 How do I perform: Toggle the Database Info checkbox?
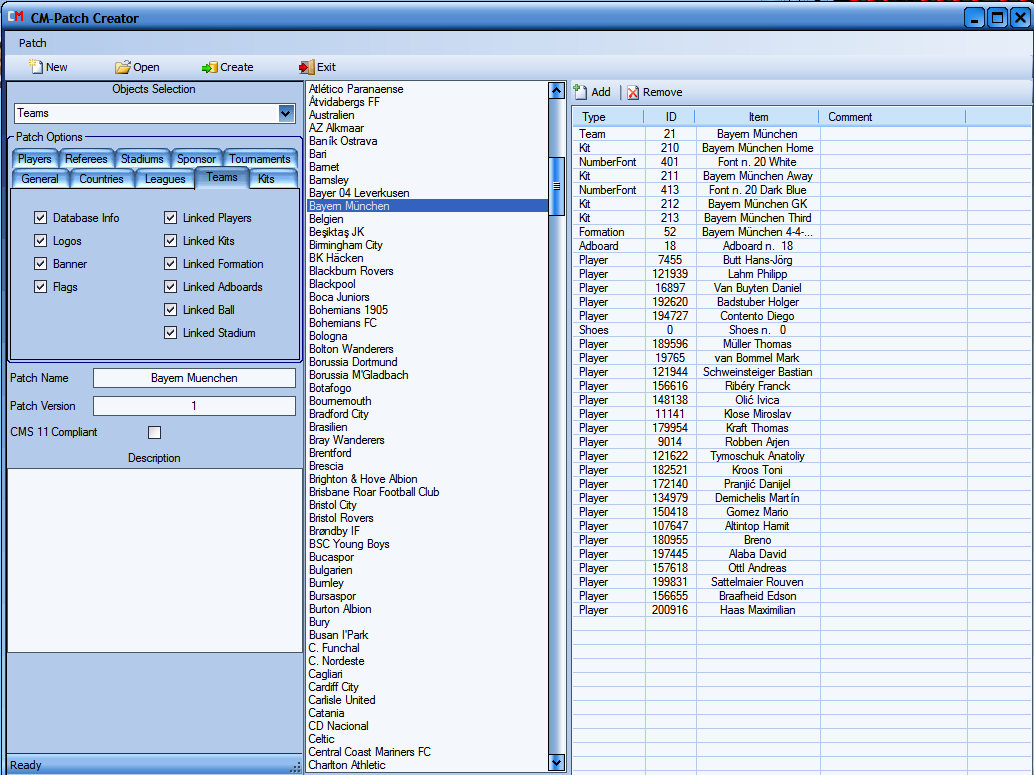tap(41, 218)
